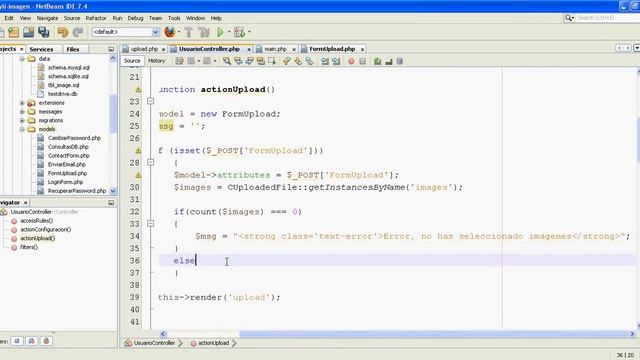Toggle Bookmark in editor toolbar
640x360 pixels.
[x=309, y=61]
